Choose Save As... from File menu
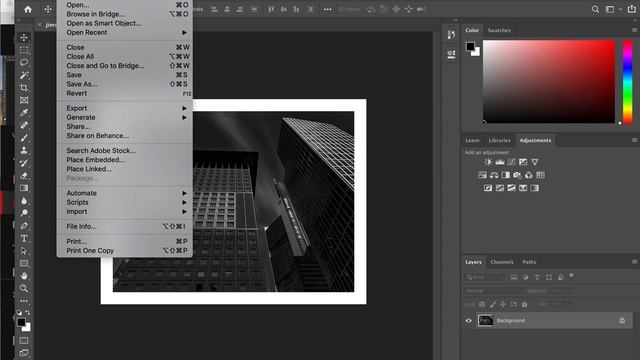Screen dimensions: 640x360 pos(124,84)
